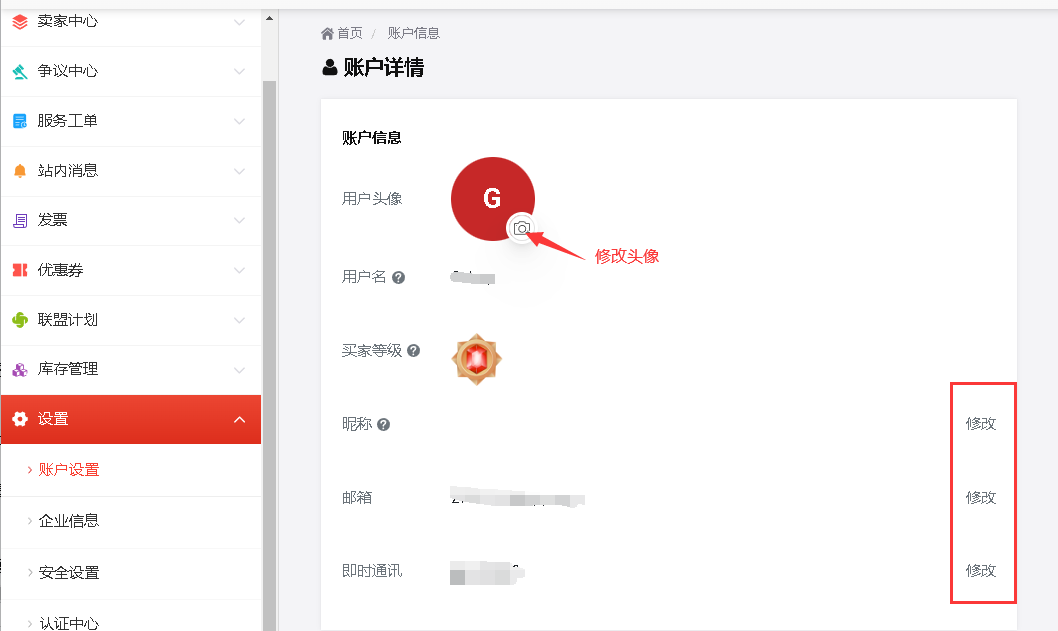
Task: Click 修改 next to 邮箱
Action: point(980,497)
